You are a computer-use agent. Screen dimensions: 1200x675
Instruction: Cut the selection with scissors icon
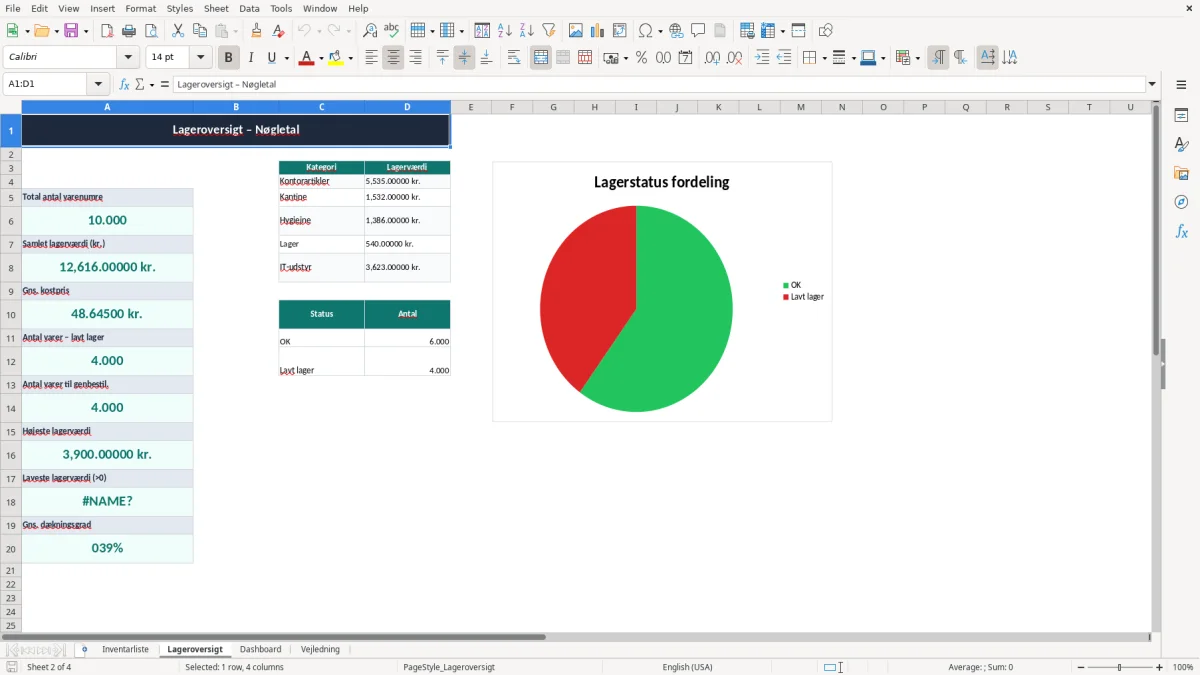click(178, 31)
